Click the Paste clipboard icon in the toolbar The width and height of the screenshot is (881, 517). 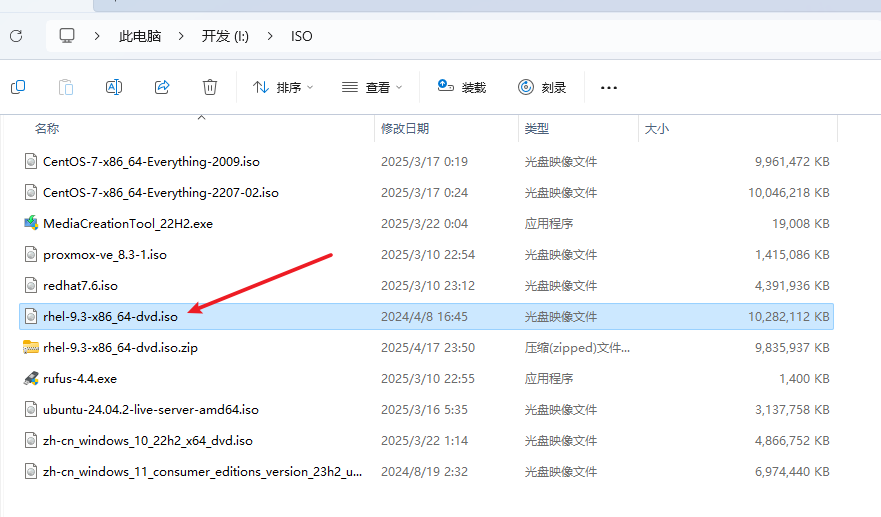pyautogui.click(x=66, y=87)
